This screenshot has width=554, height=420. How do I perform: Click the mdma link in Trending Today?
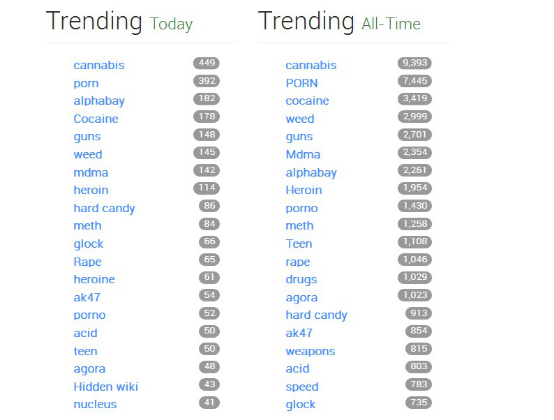pos(91,172)
